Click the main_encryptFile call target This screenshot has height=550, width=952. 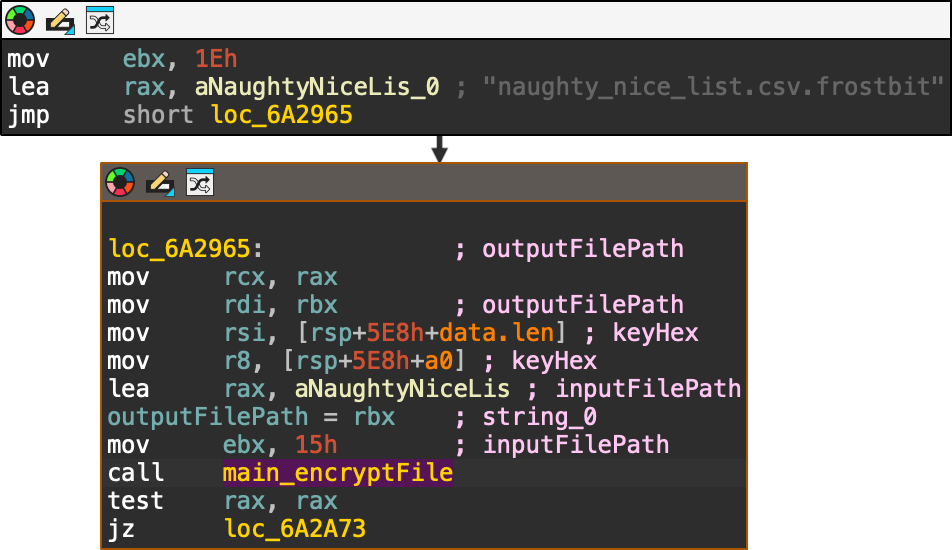pos(337,473)
